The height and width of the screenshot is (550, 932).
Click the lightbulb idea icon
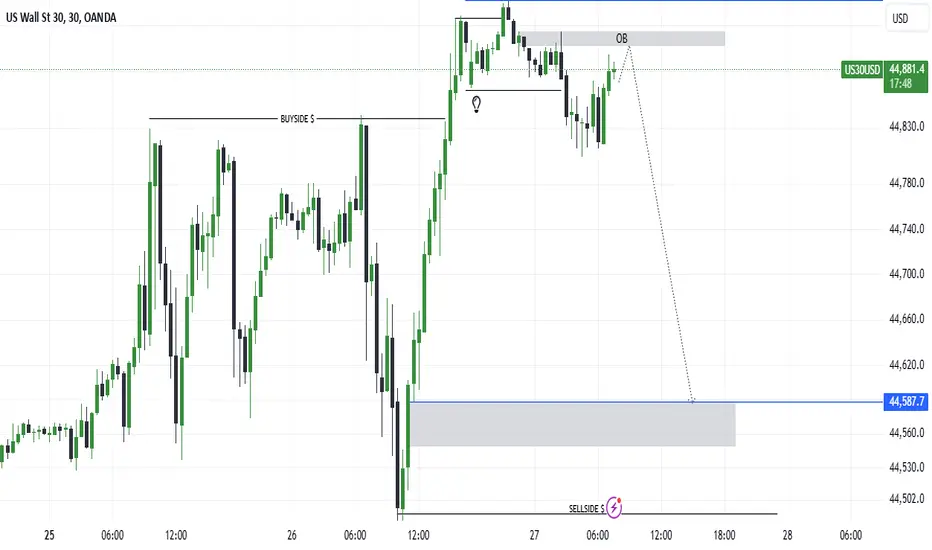click(x=478, y=103)
